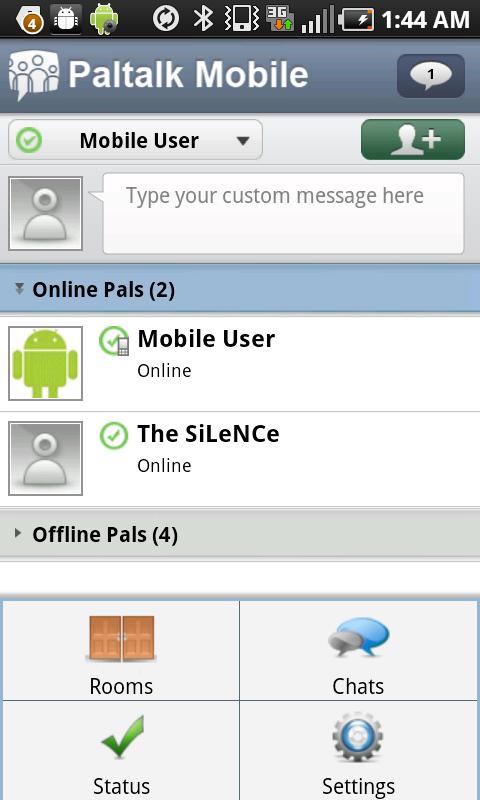Click the Paltalk Mobile logo icon
This screenshot has width=480, height=800.
pyautogui.click(x=33, y=74)
